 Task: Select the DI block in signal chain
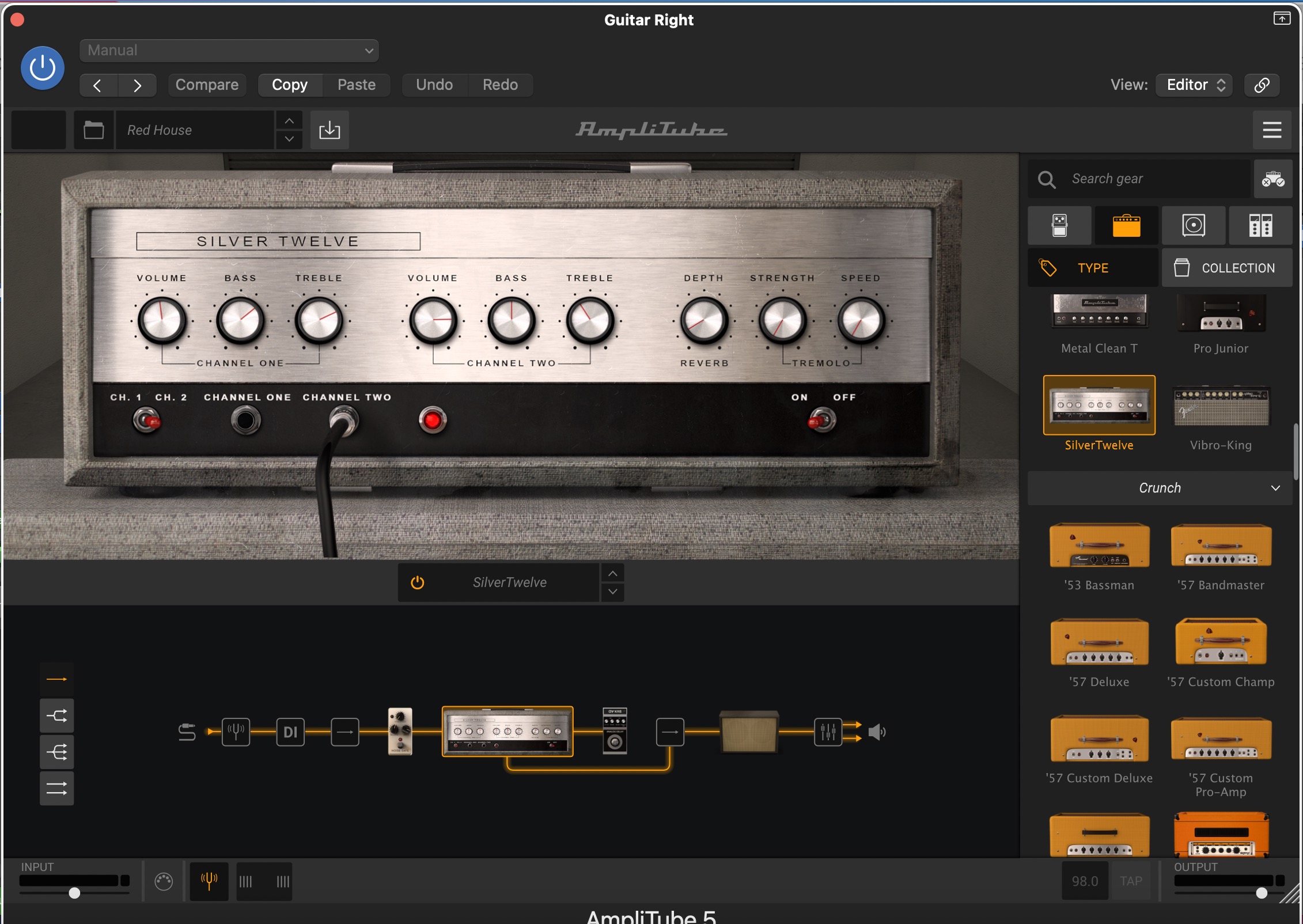(290, 732)
